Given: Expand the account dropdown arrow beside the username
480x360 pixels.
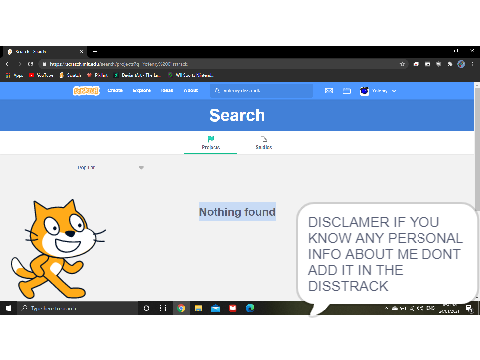Looking at the screenshot, I should 394,91.
